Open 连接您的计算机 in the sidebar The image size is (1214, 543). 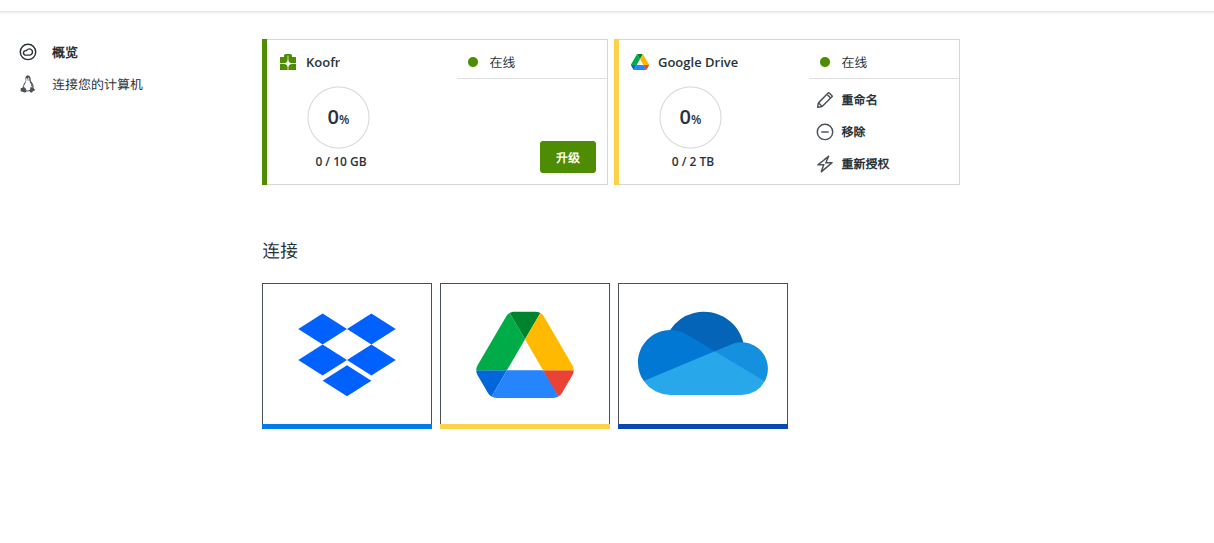(x=97, y=85)
